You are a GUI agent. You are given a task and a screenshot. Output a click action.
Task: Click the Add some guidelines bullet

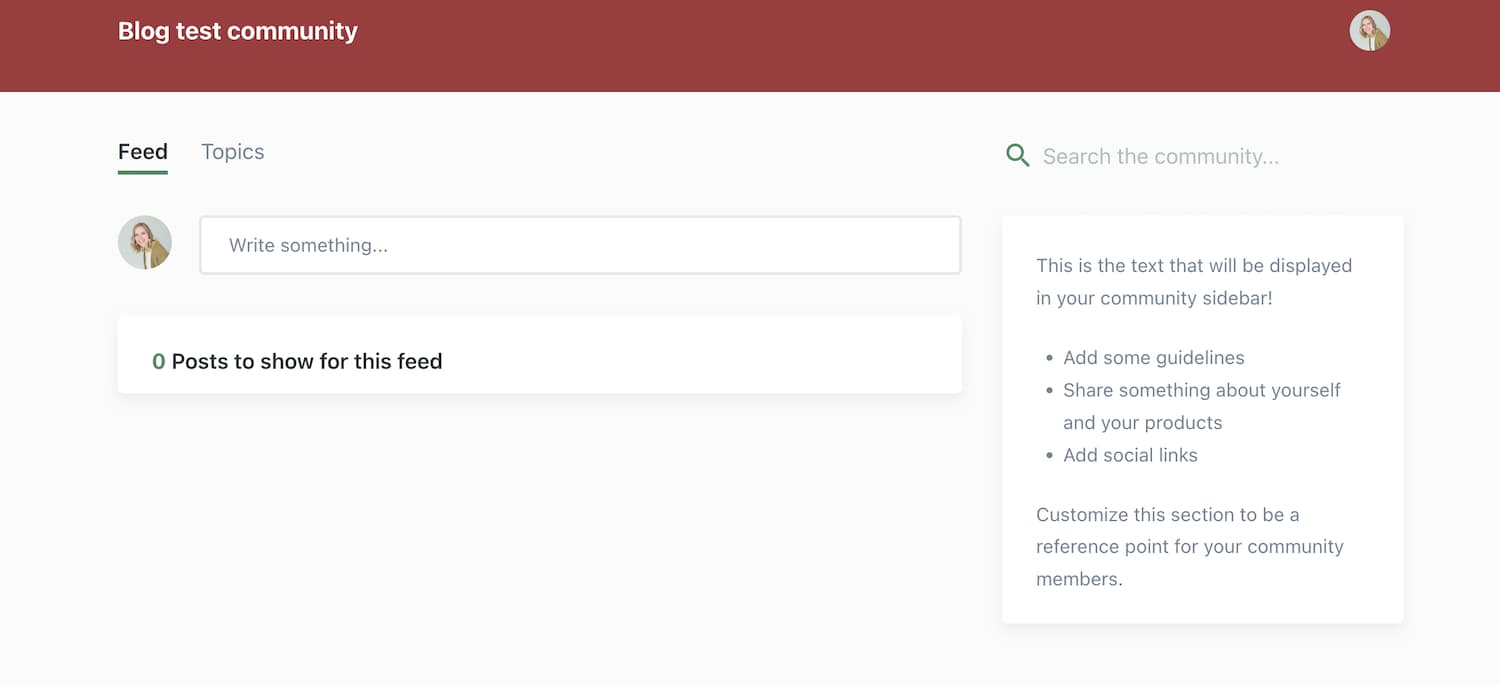[1153, 358]
